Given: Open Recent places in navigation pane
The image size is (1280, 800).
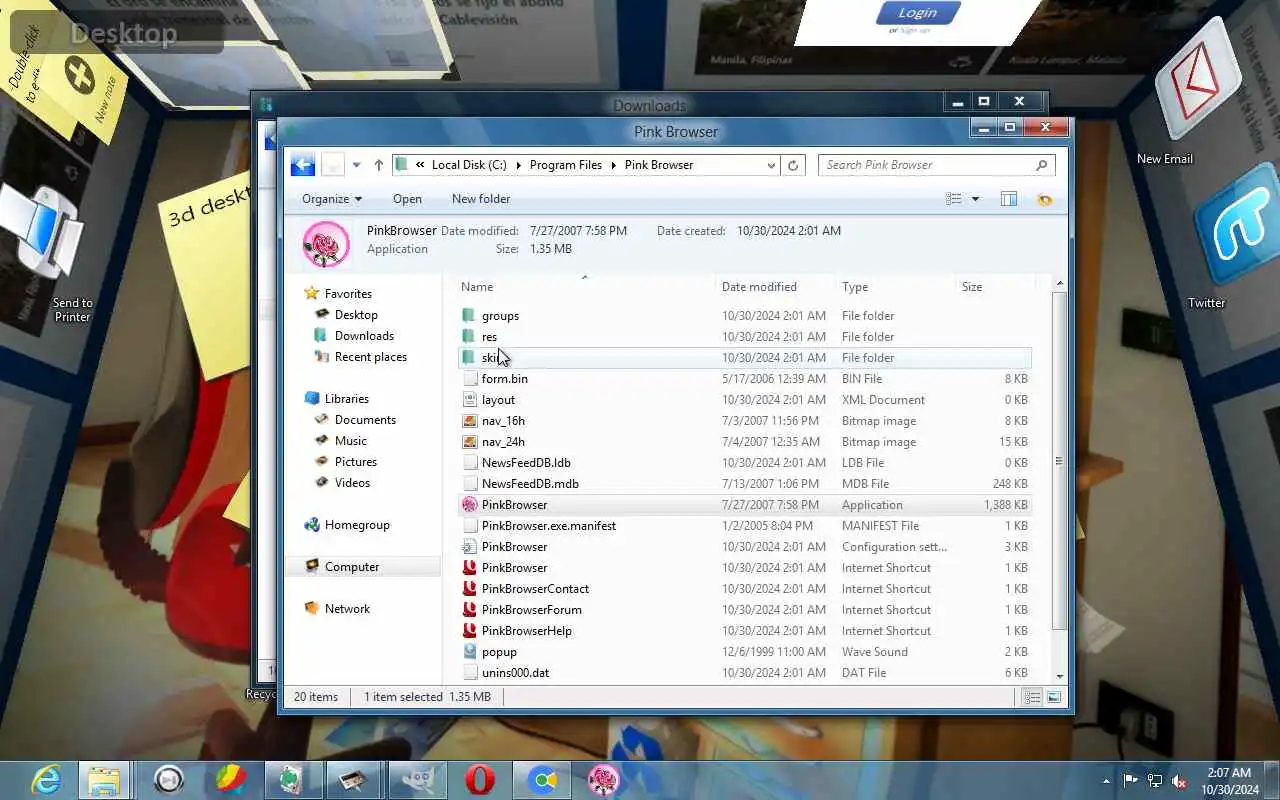Looking at the screenshot, I should (x=370, y=357).
